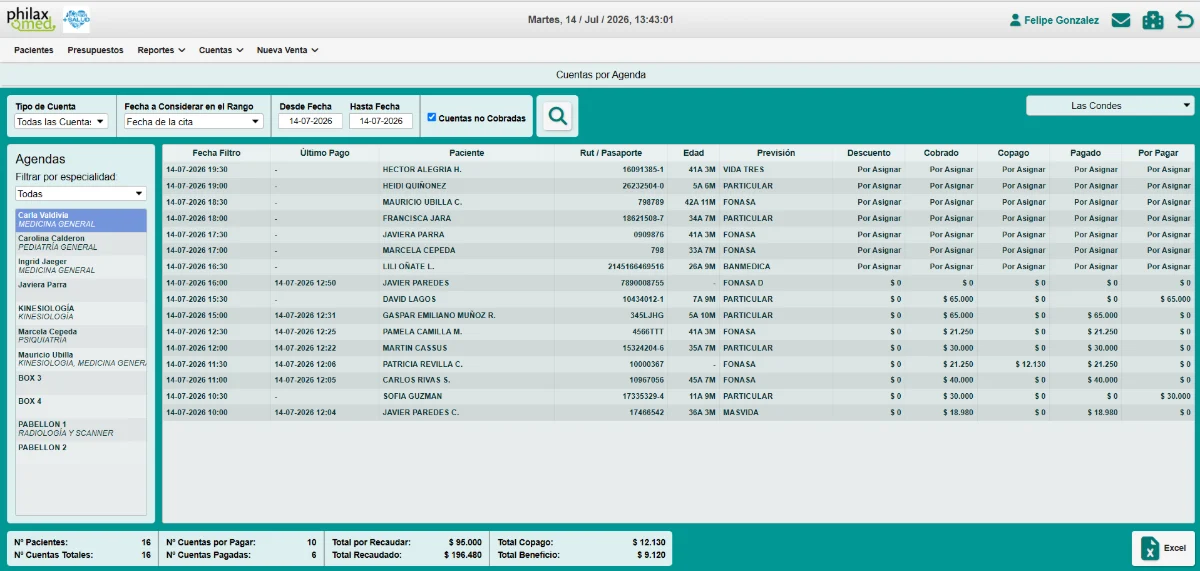Open Felipe Gonzalez user profile link
Viewport: 1200px width, 571px height.
[x=1062, y=20]
